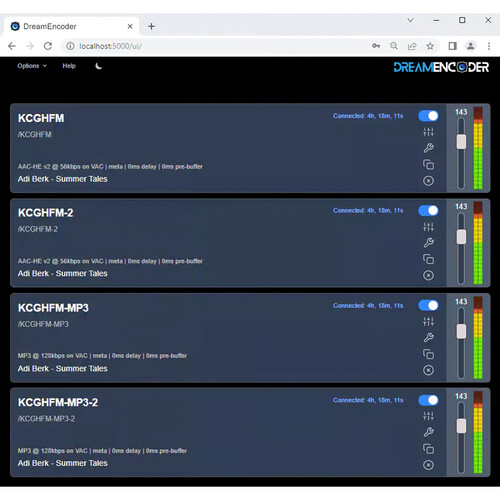
Task: Expand the Options dropdown menu
Action: tap(32, 66)
